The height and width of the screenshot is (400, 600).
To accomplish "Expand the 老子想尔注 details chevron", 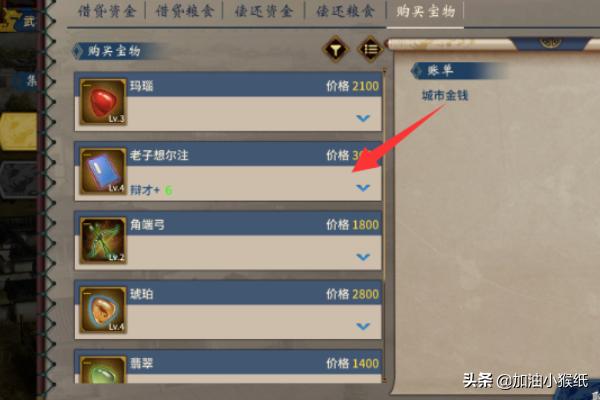I will point(363,188).
